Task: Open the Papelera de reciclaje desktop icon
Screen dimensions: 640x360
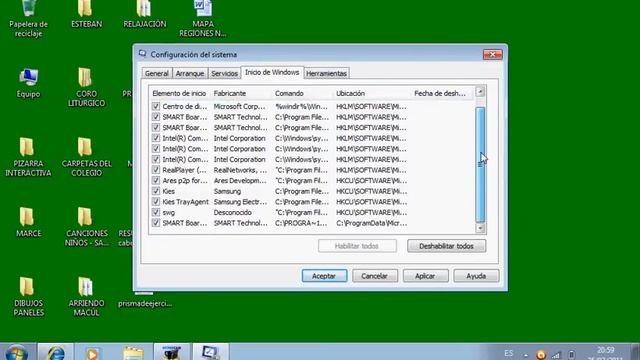Action: 28,18
